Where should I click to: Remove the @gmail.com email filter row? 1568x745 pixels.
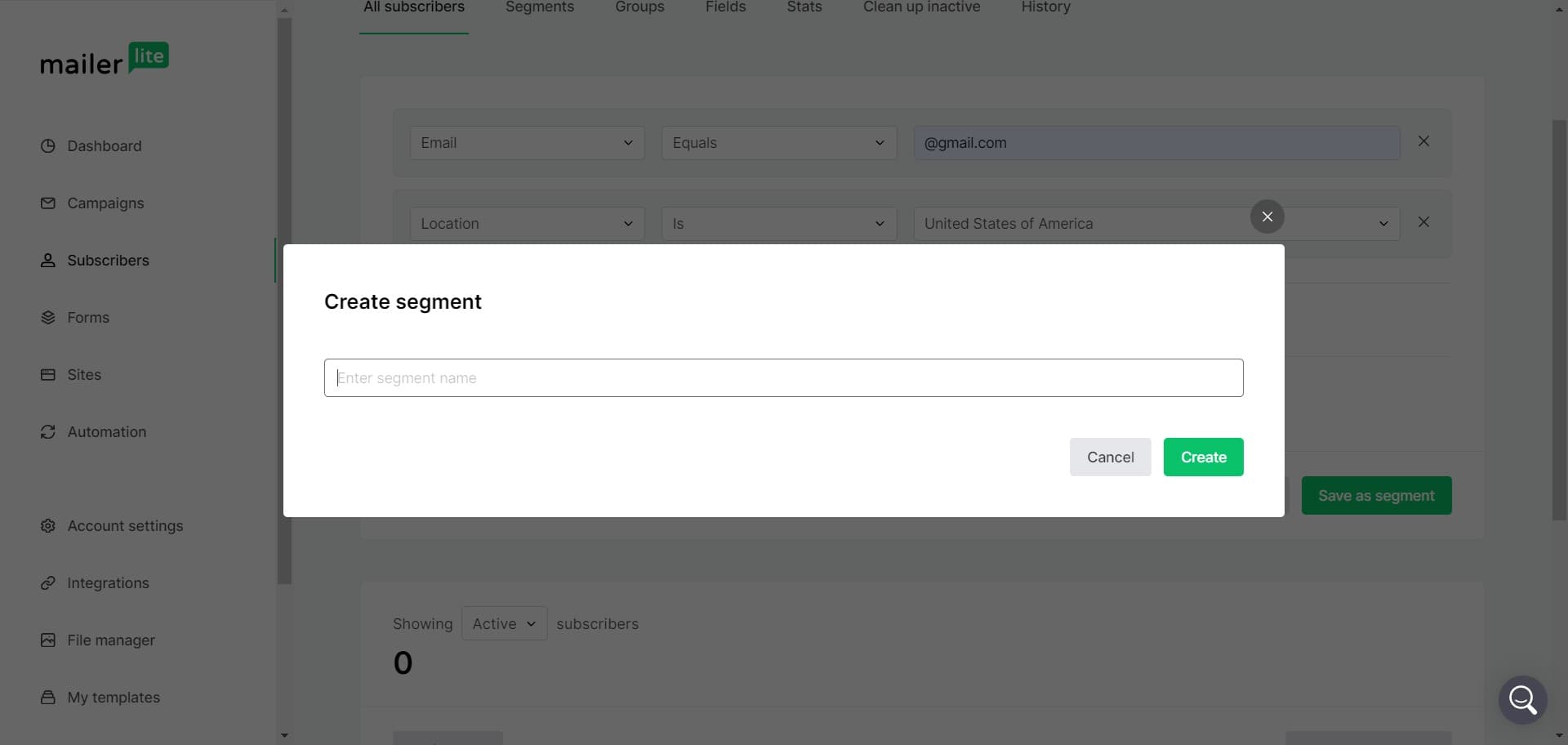pyautogui.click(x=1423, y=141)
